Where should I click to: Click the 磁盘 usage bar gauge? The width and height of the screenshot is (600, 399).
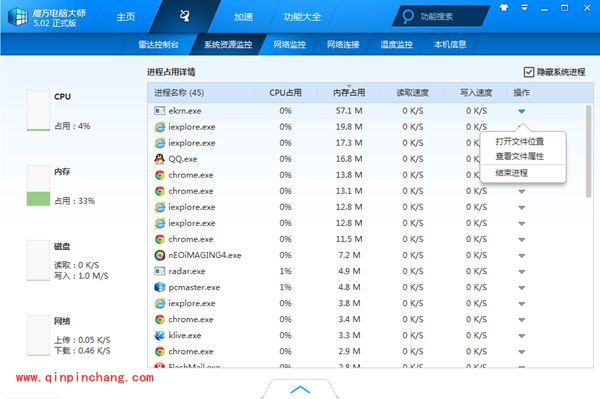point(38,261)
